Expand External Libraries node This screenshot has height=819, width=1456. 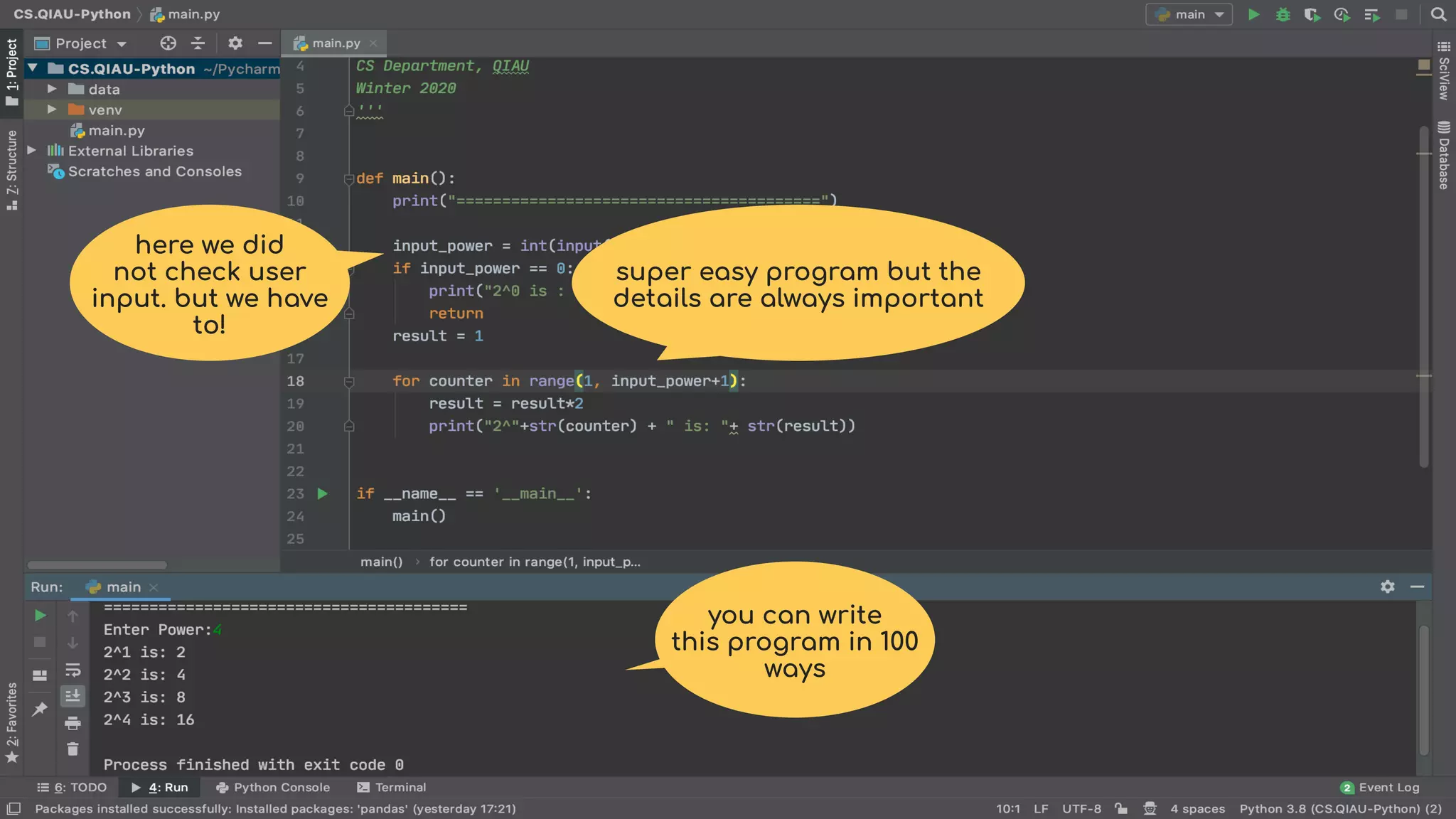[32, 151]
